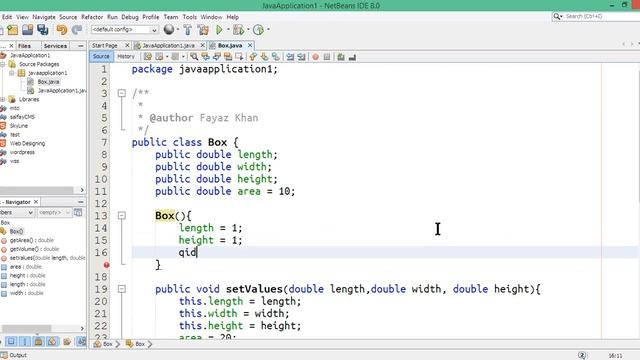Screen dimensions: 640x360
Task: Click the notifications icon in status bar
Action: 582,355
